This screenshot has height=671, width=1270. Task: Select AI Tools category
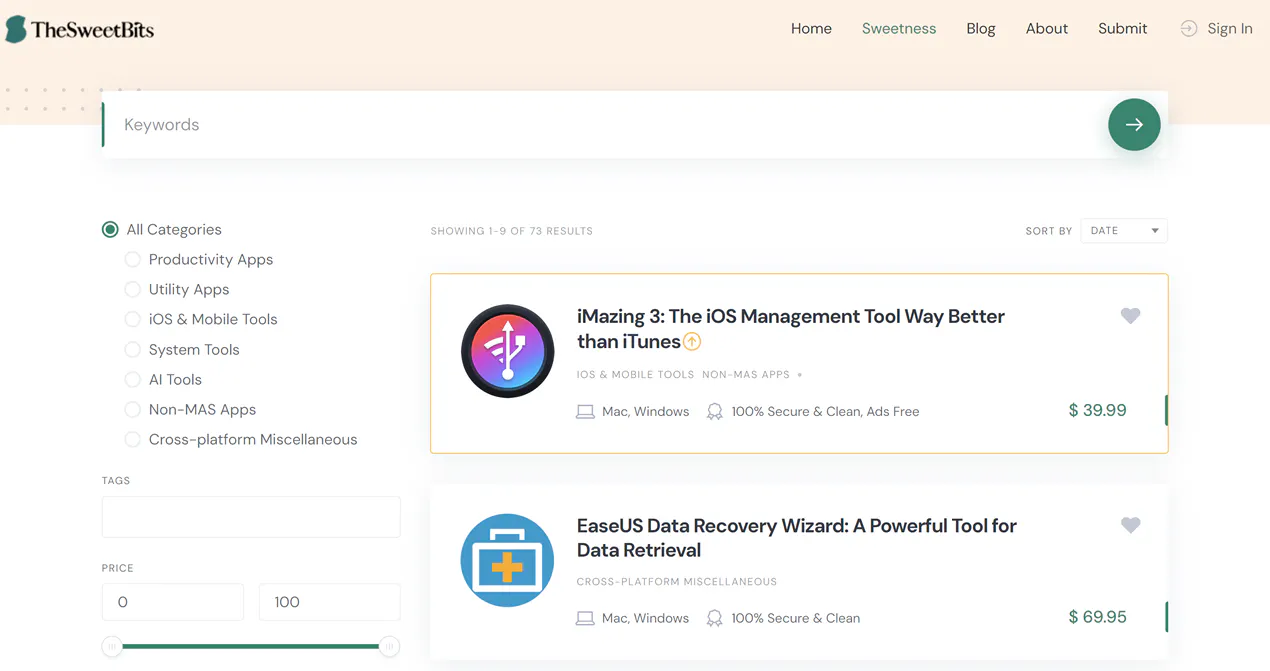(x=164, y=380)
